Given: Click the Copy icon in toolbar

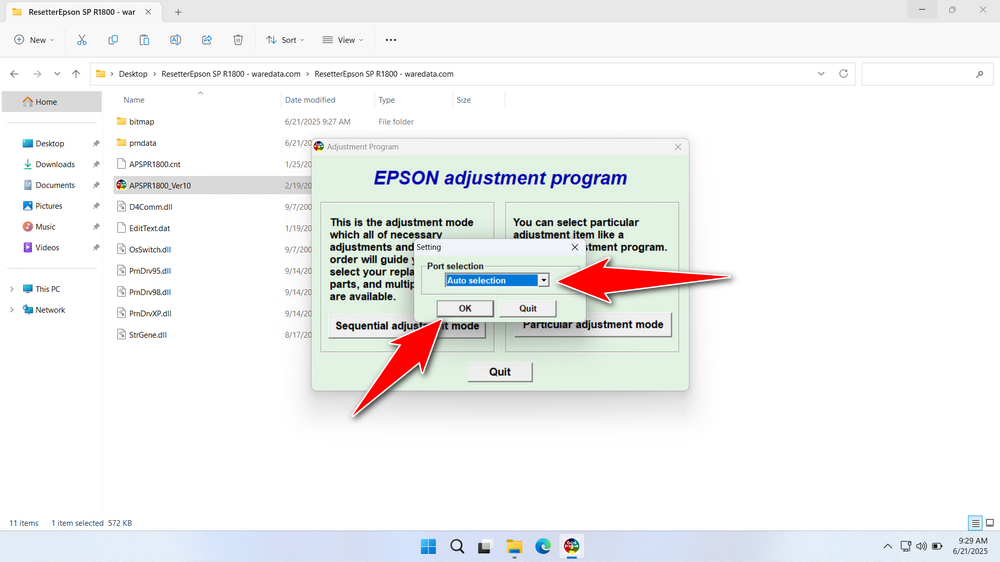Looking at the screenshot, I should click(113, 40).
